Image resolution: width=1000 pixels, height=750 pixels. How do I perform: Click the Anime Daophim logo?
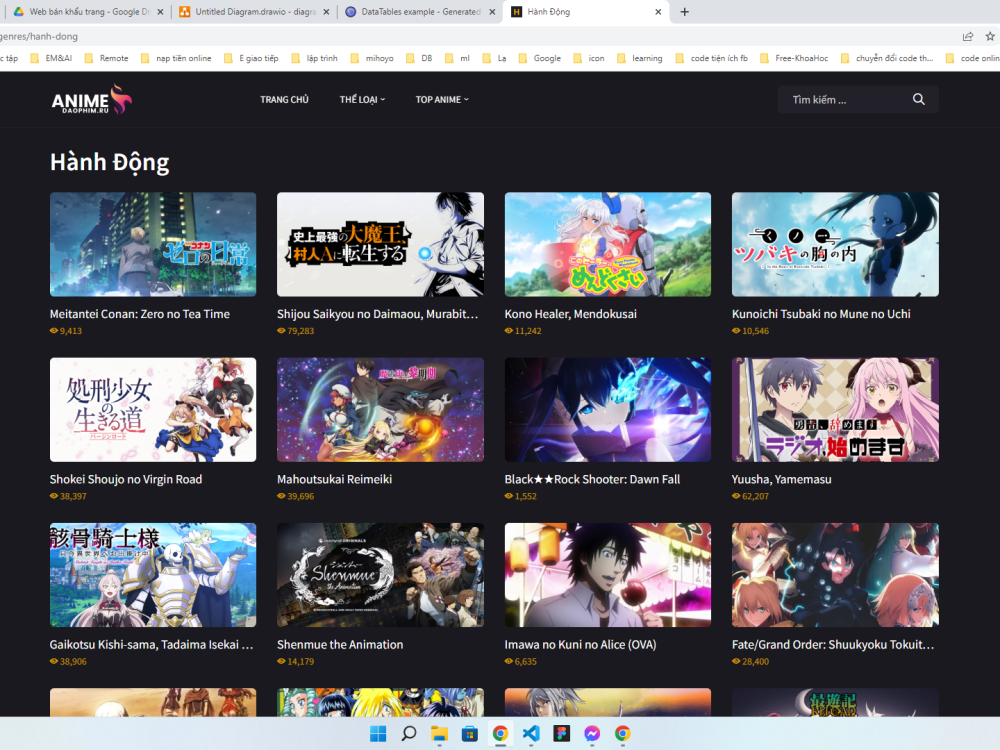[92, 99]
